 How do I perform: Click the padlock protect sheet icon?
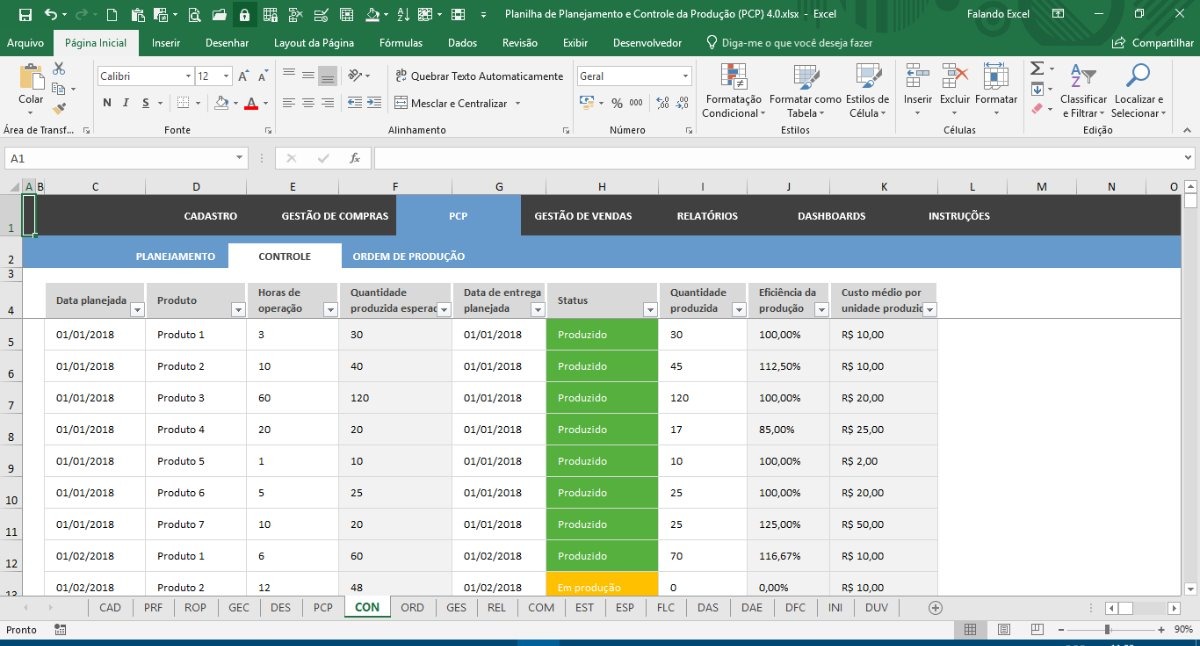coord(244,15)
